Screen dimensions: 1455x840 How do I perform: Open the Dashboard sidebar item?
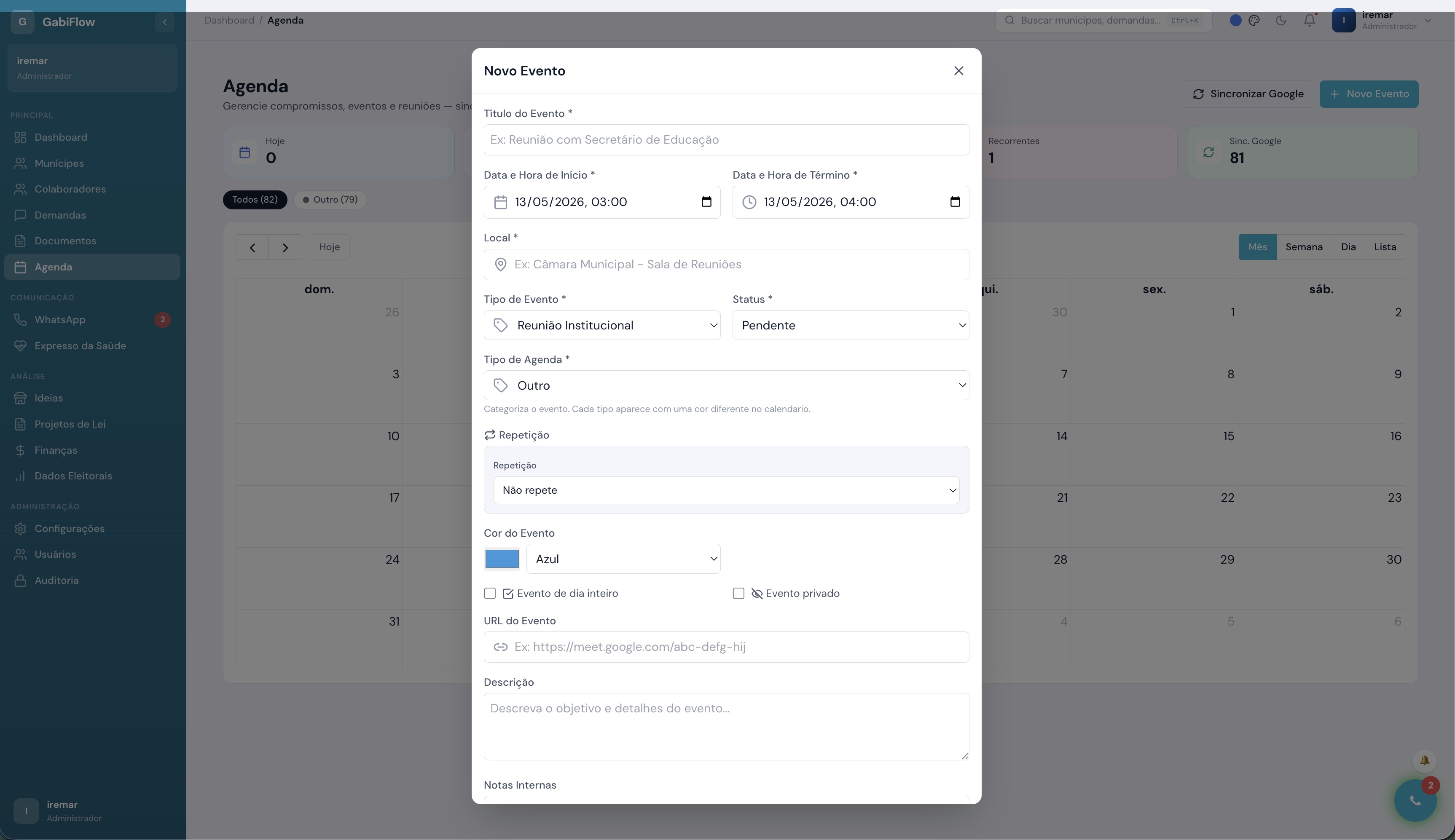pos(92,137)
